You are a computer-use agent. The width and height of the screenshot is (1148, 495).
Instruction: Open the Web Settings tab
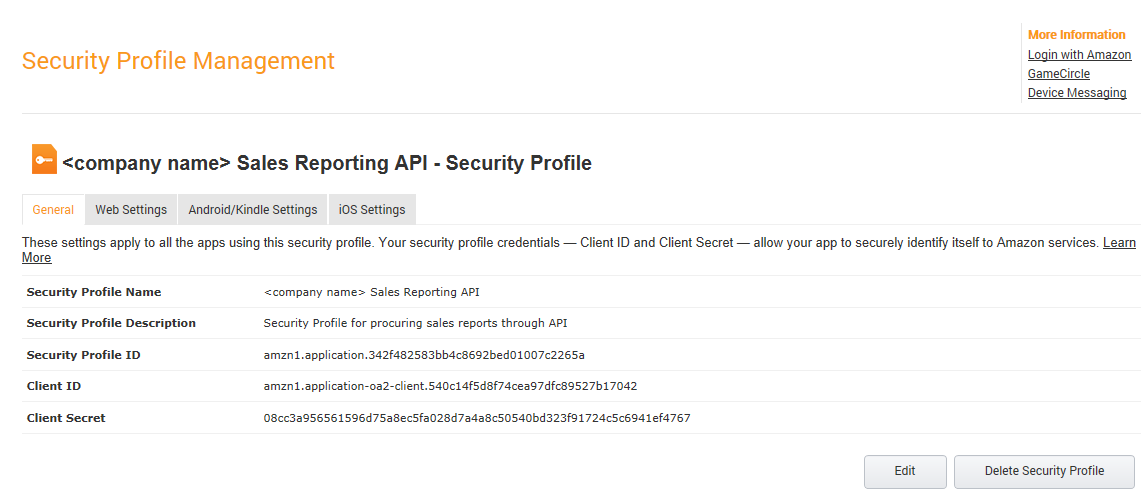click(131, 210)
